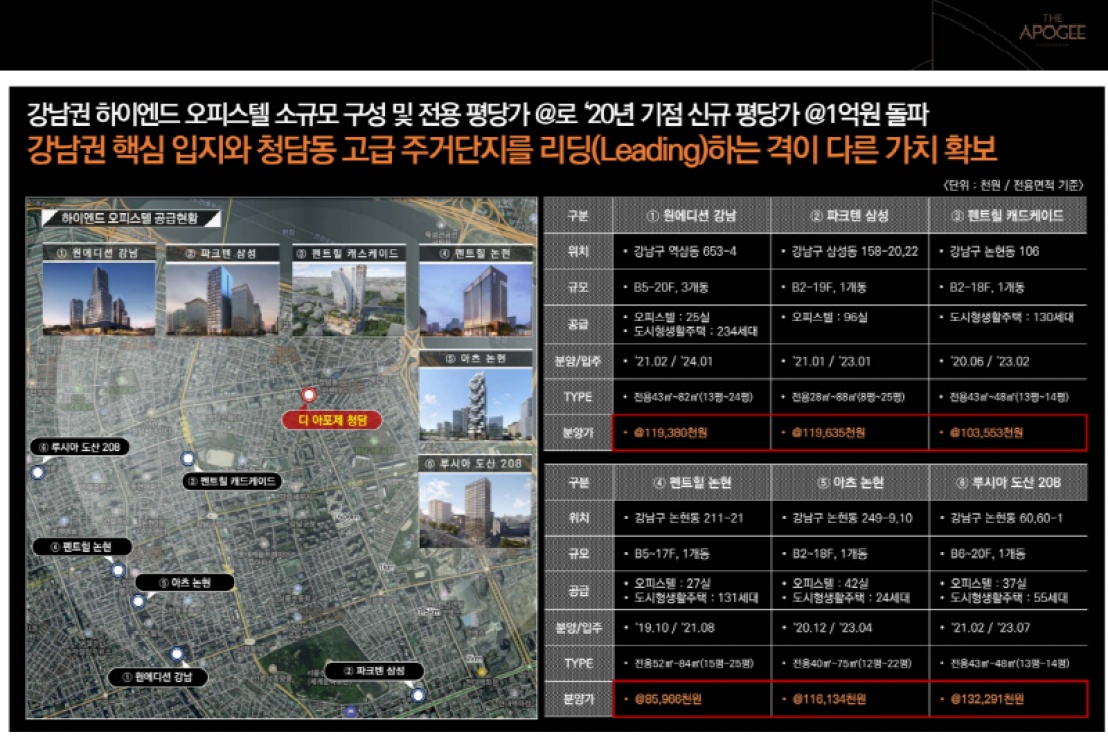Click the red map pin above 디 아포제 청담
This screenshot has width=1108, height=740.
click(309, 396)
